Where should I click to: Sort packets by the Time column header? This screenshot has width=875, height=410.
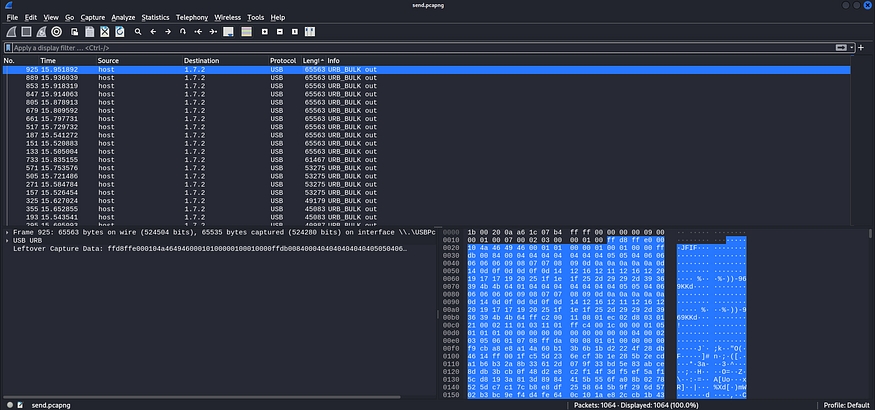tap(48, 61)
